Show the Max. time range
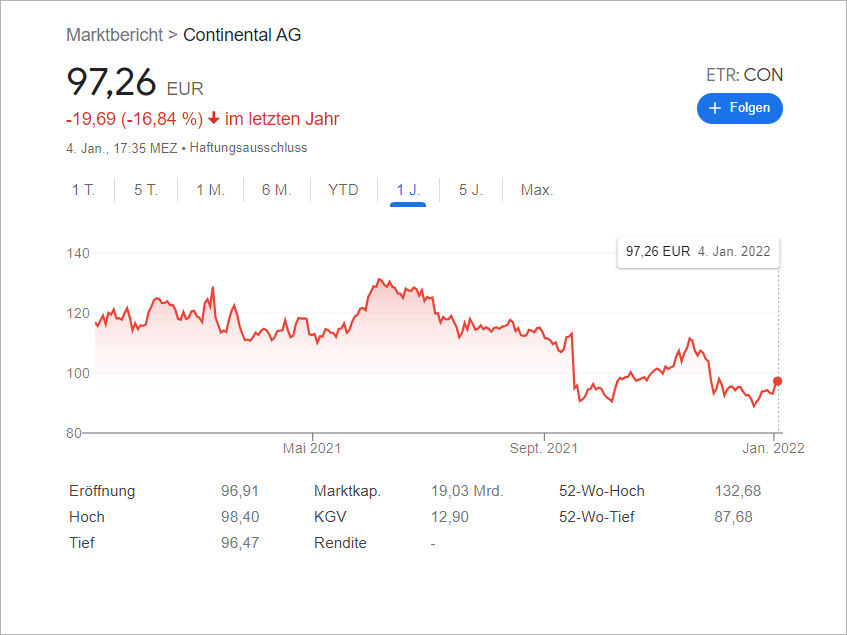847x635 pixels. 537,190
